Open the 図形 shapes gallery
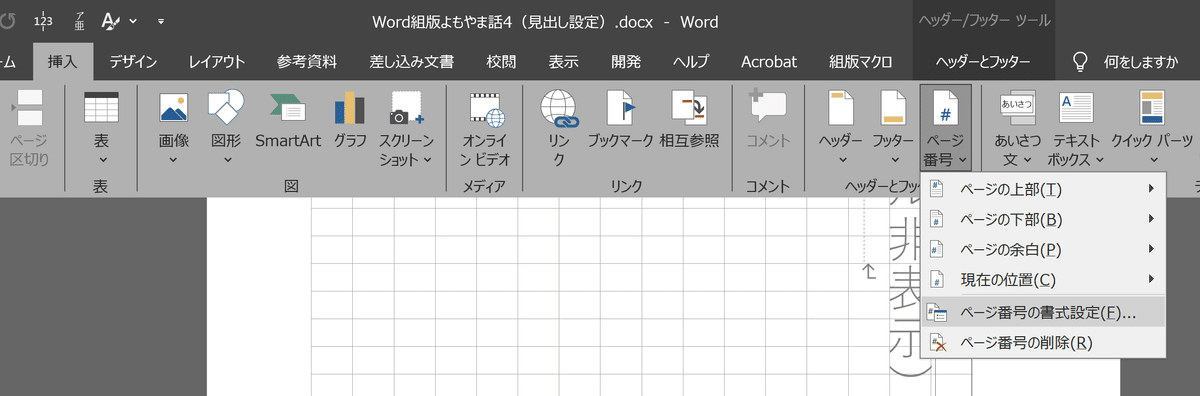 click(225, 127)
